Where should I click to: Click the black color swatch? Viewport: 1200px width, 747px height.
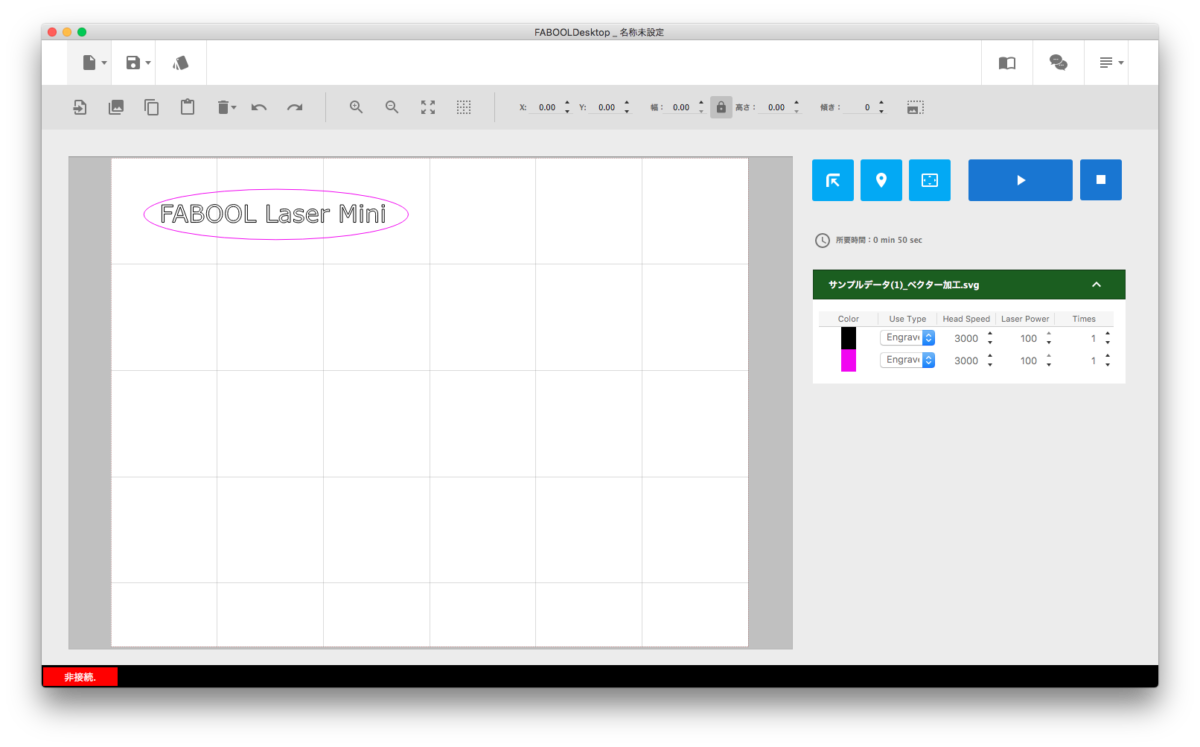(848, 338)
